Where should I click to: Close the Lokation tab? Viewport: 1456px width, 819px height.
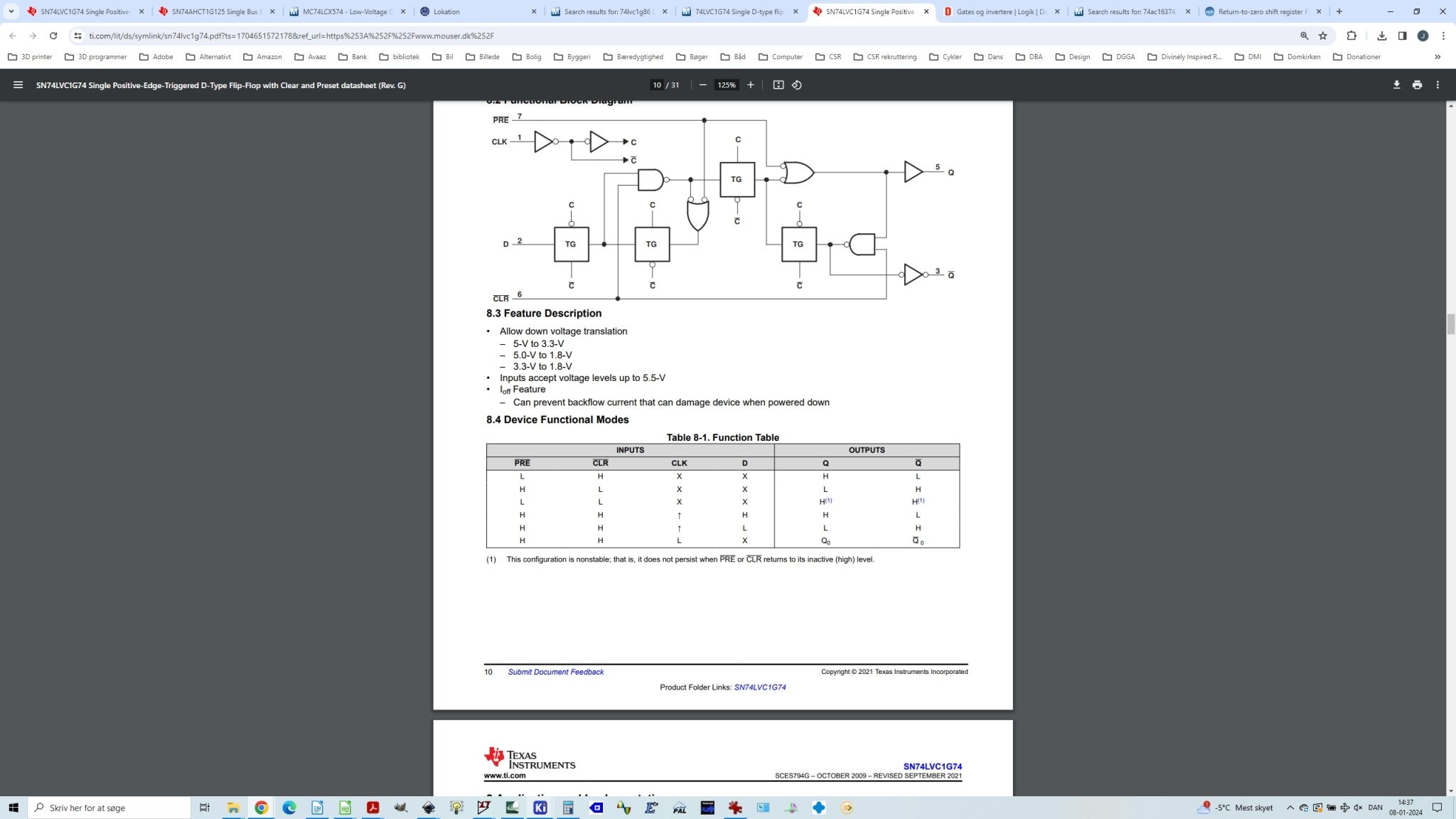click(534, 11)
